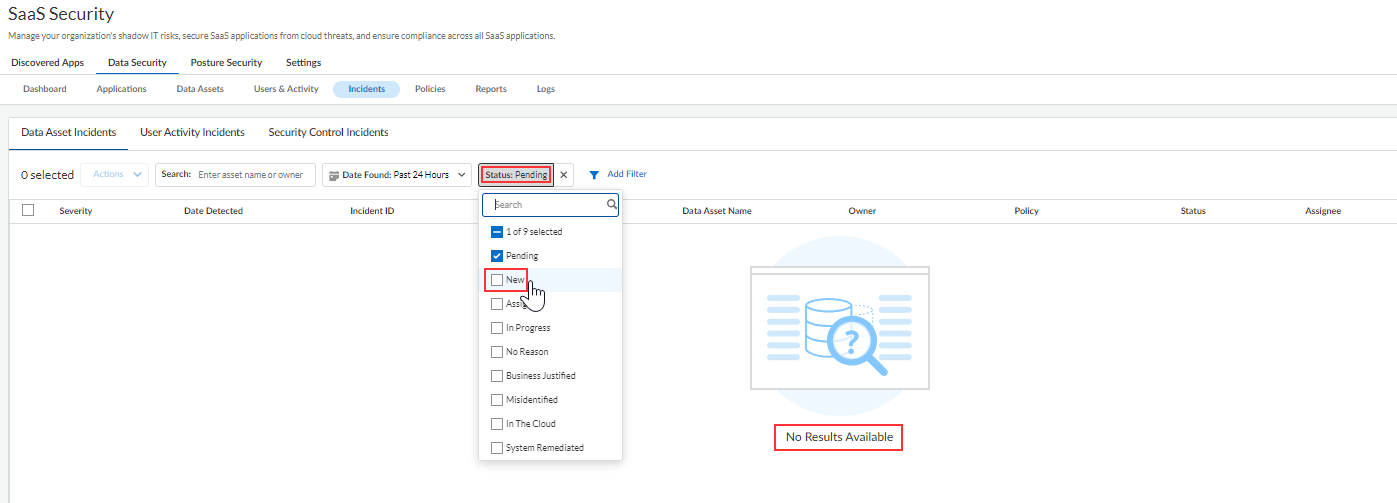Sort by the Severity column header

[x=76, y=211]
